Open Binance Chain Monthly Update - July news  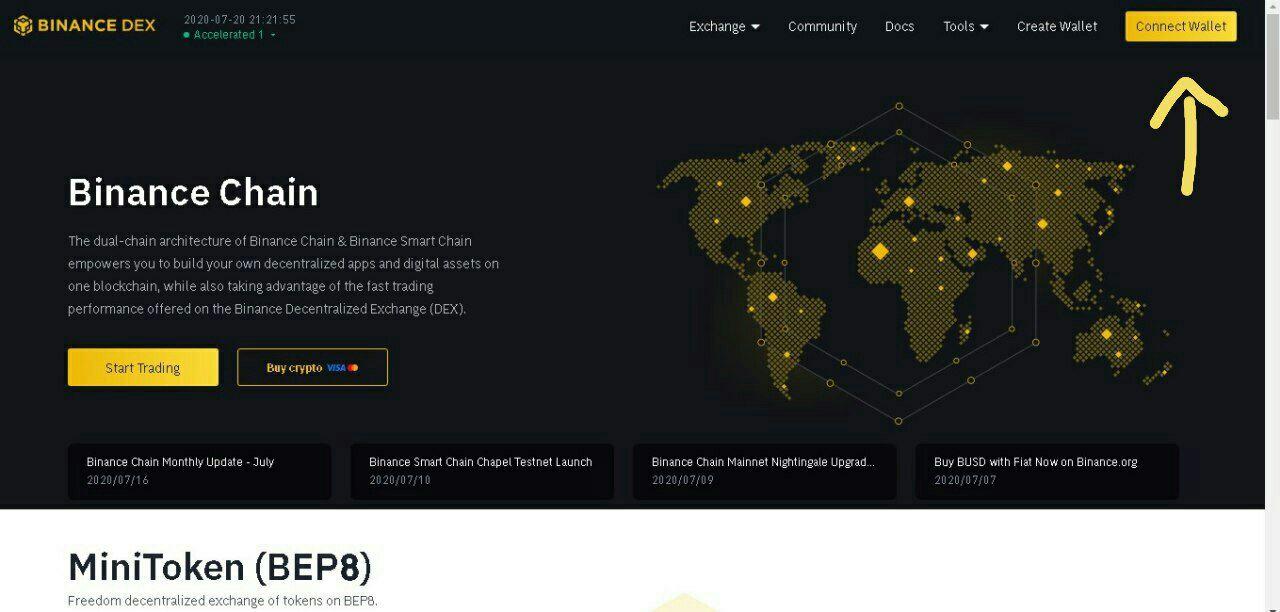[x=199, y=471]
